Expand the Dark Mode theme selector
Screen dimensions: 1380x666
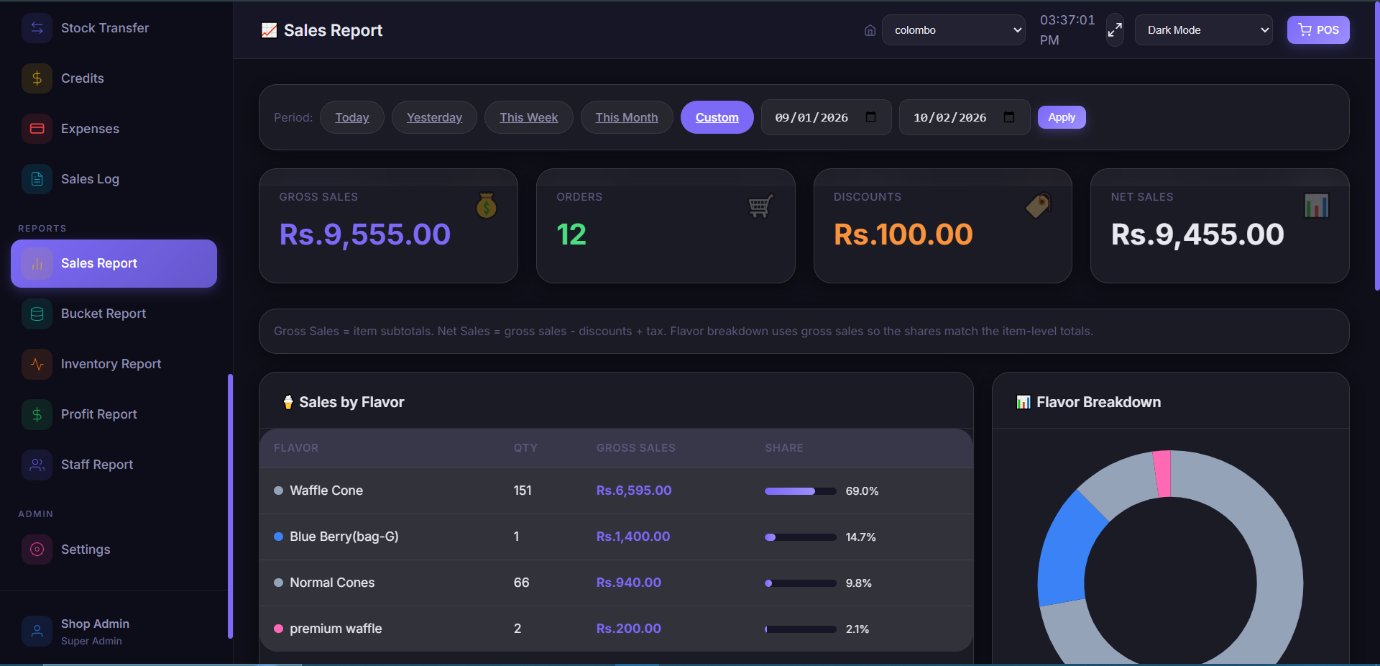(1204, 30)
